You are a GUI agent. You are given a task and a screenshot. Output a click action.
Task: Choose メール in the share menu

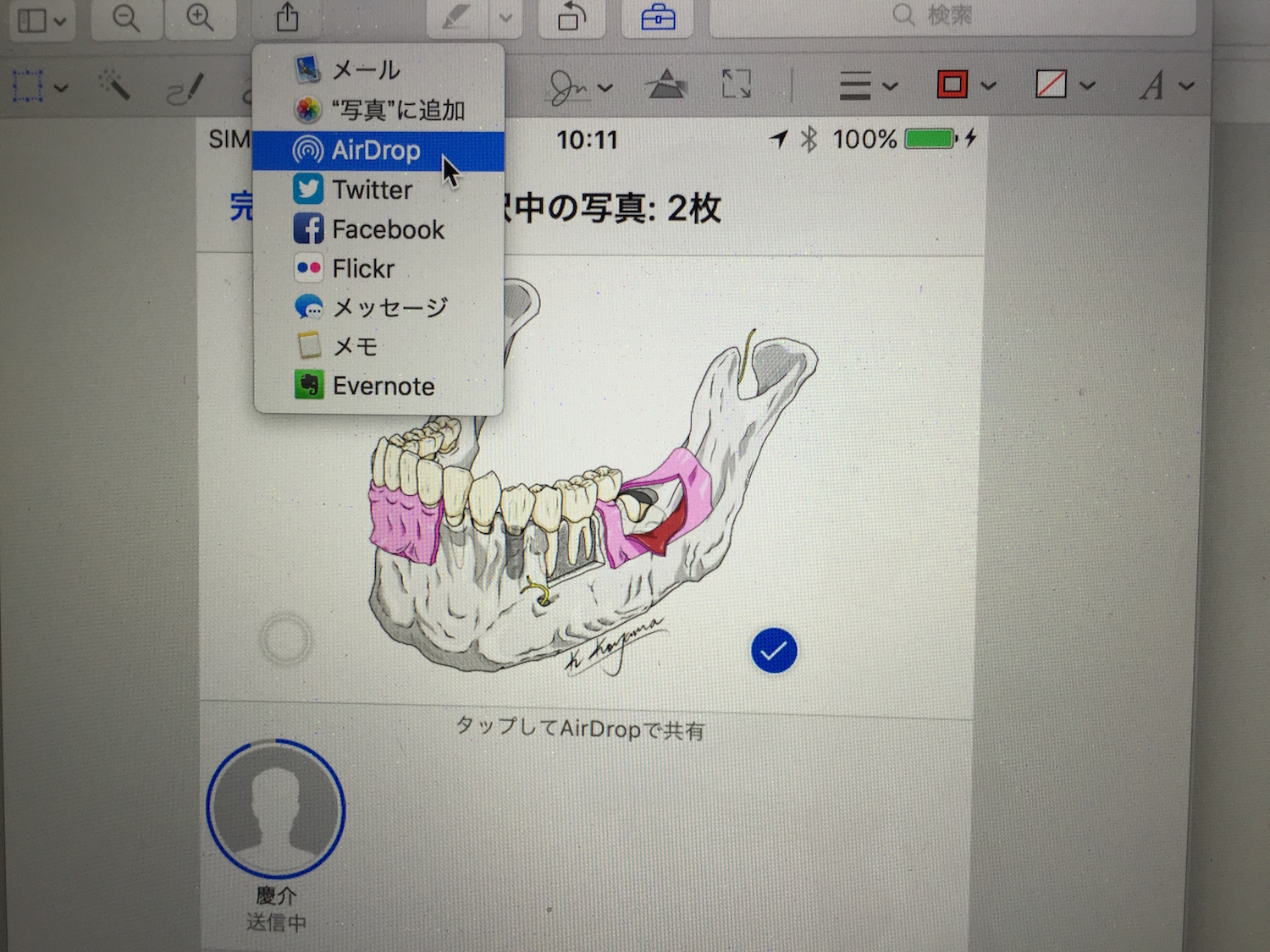(x=365, y=69)
